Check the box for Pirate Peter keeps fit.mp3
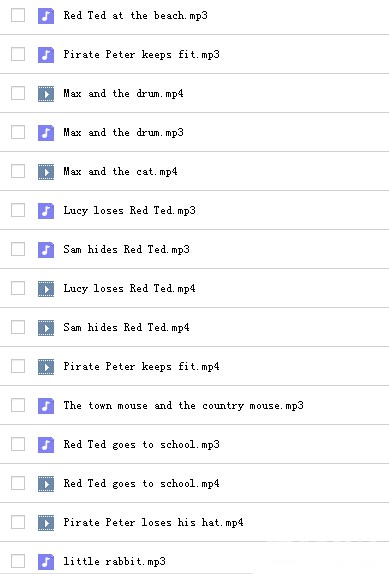 18,54
